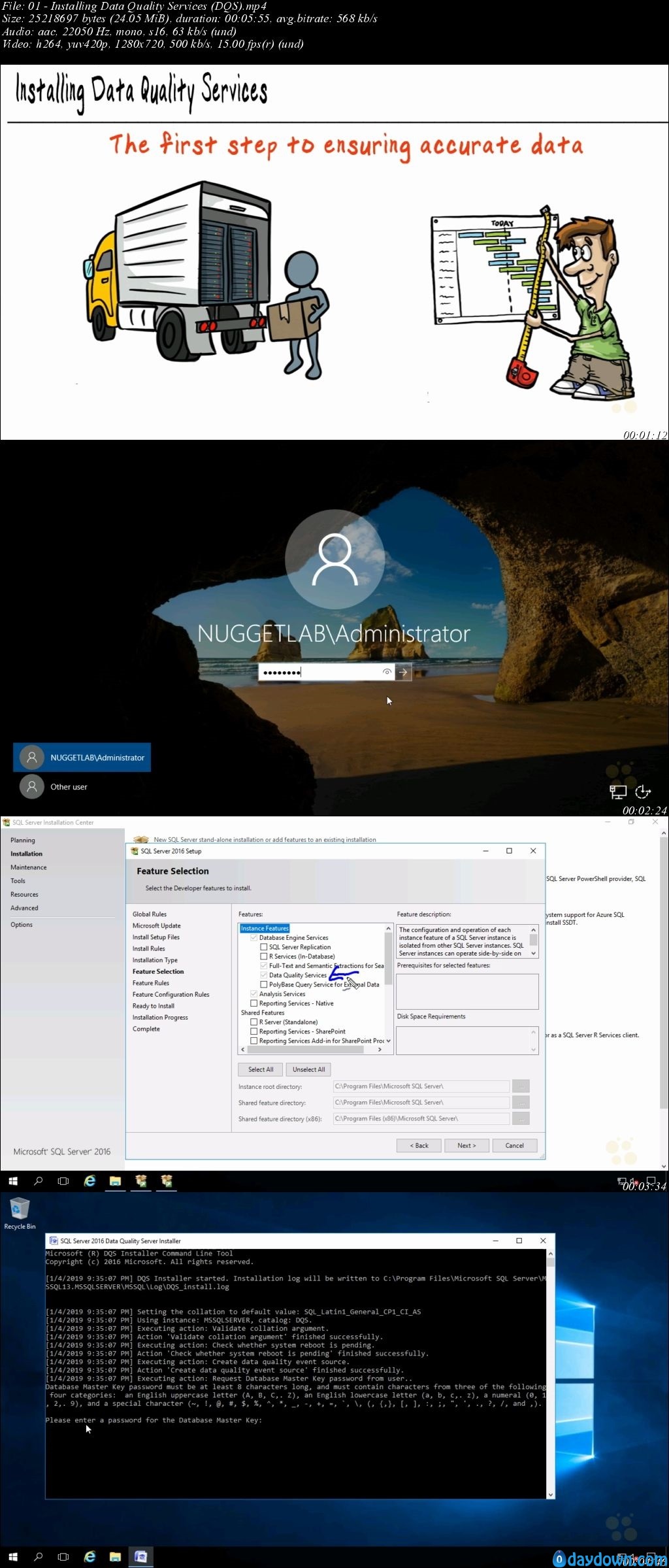Click the New SQL Server stand-alone installation icon
This screenshot has height=1568, width=669.
[x=140, y=839]
